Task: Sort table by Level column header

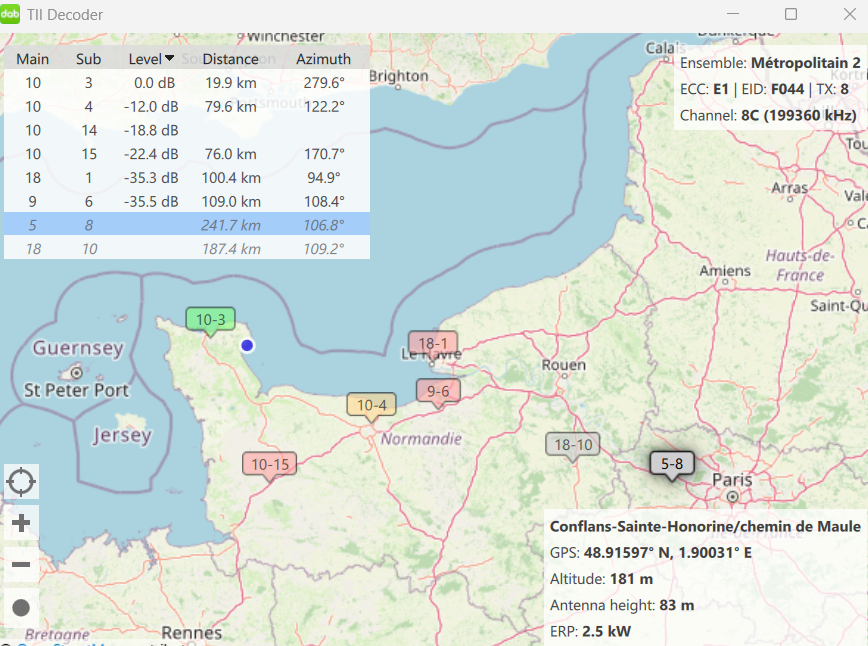Action: [x=145, y=59]
